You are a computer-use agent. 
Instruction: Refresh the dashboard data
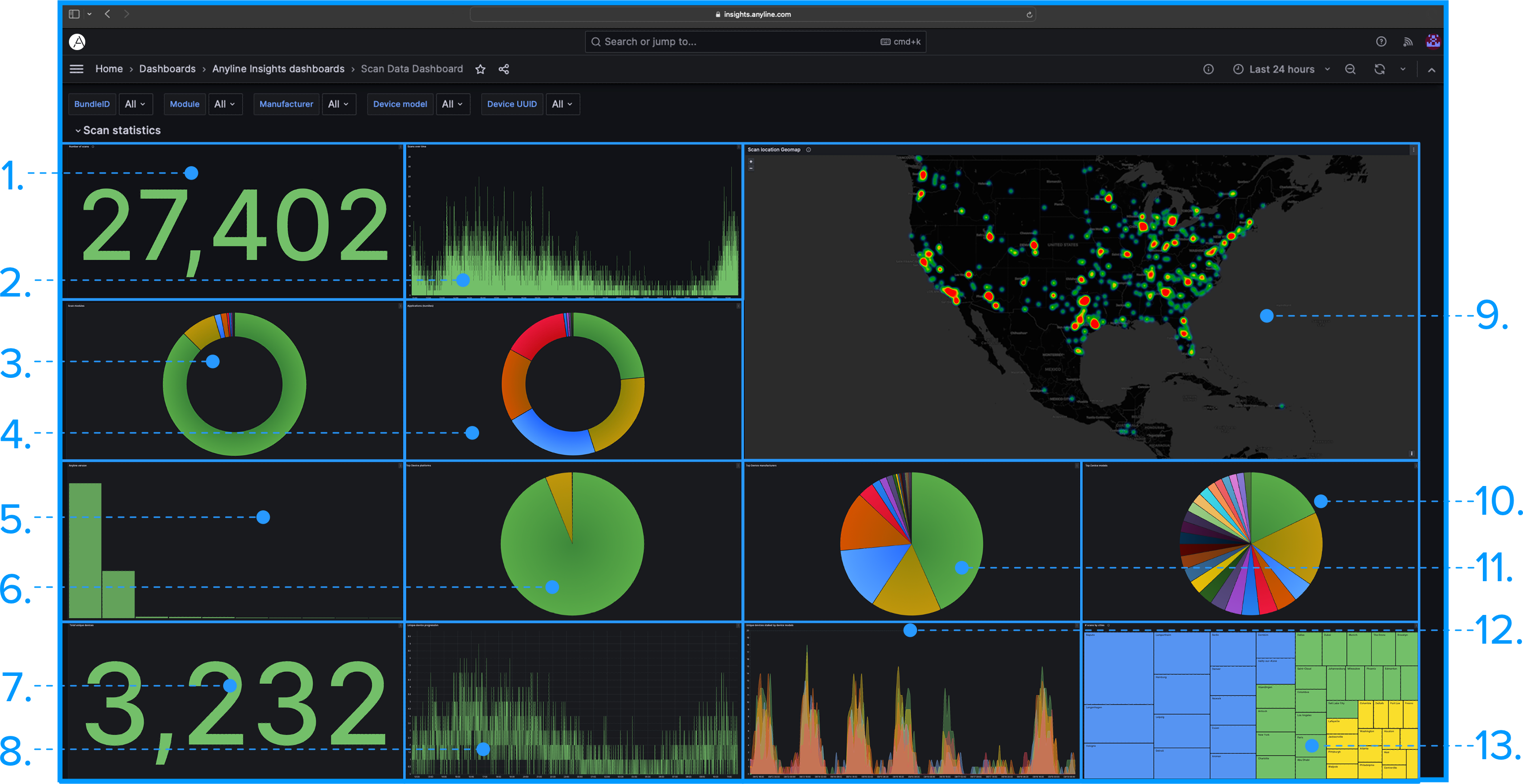1379,69
